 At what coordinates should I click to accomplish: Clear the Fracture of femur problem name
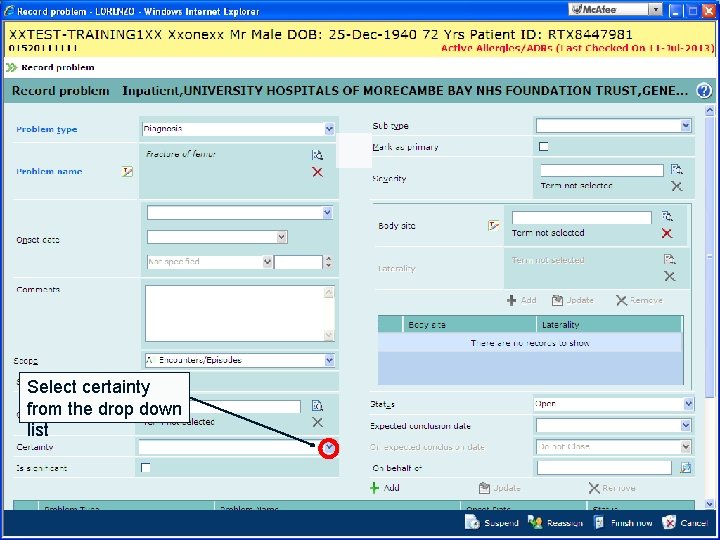click(317, 172)
